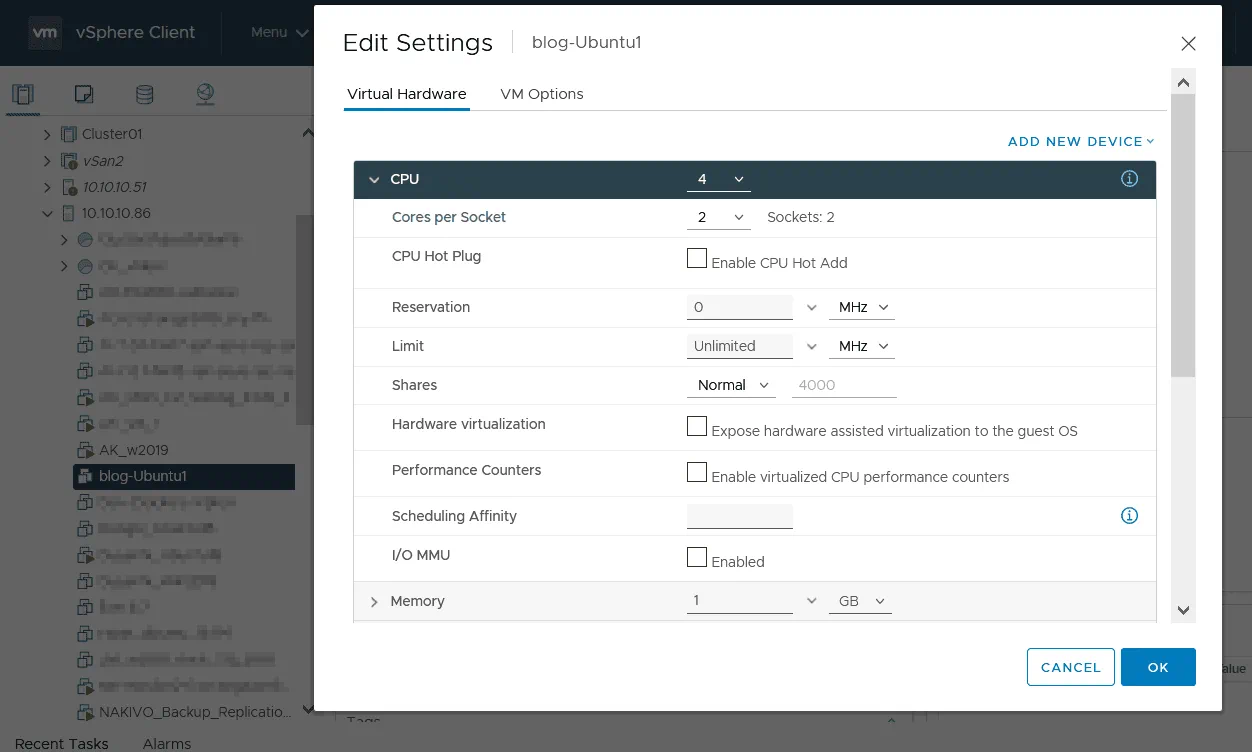Viewport: 1252px width, 752px height.
Task: Click inside the Scheduling Affinity field
Action: [740, 515]
